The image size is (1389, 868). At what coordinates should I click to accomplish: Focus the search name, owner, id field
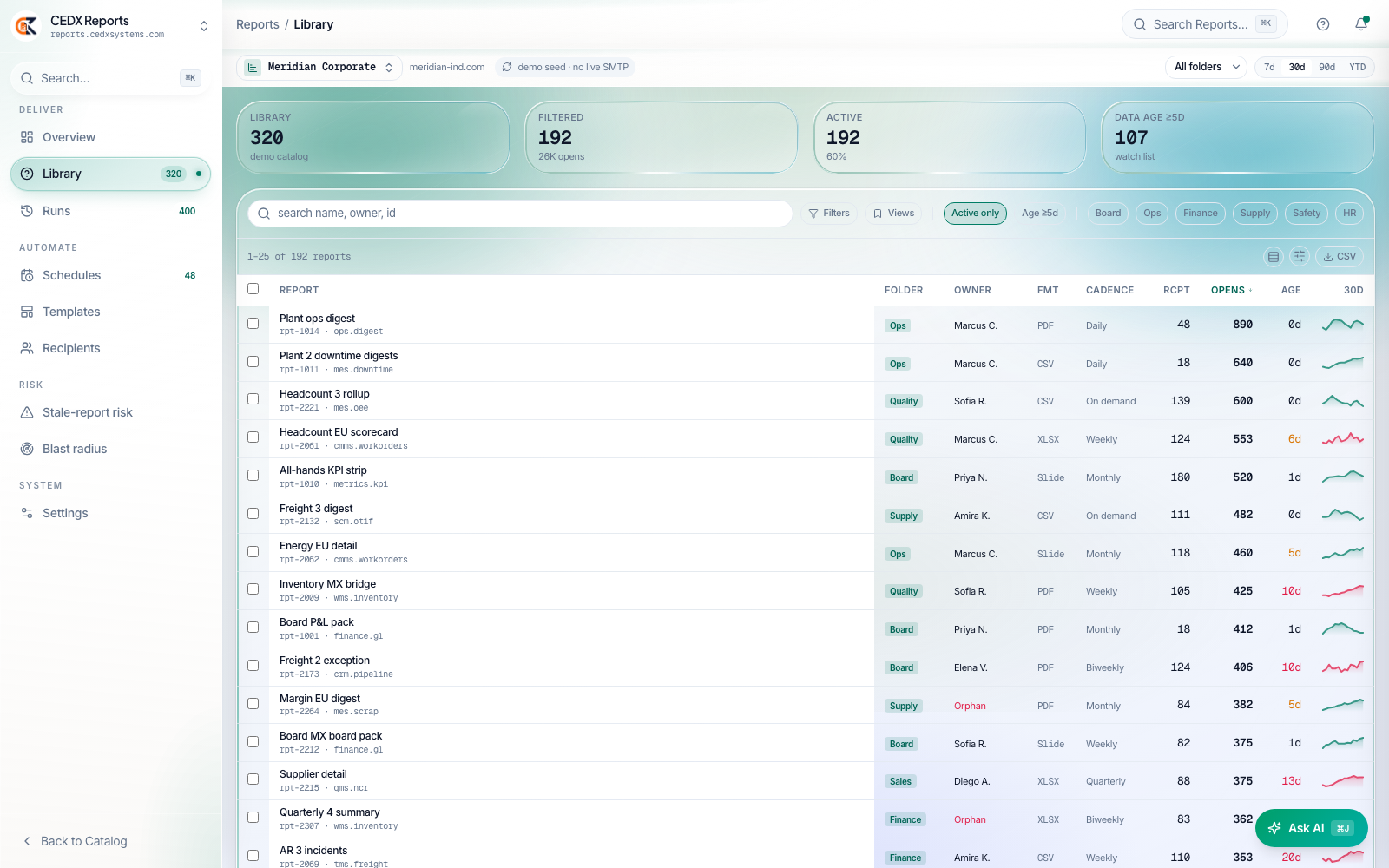(x=520, y=213)
